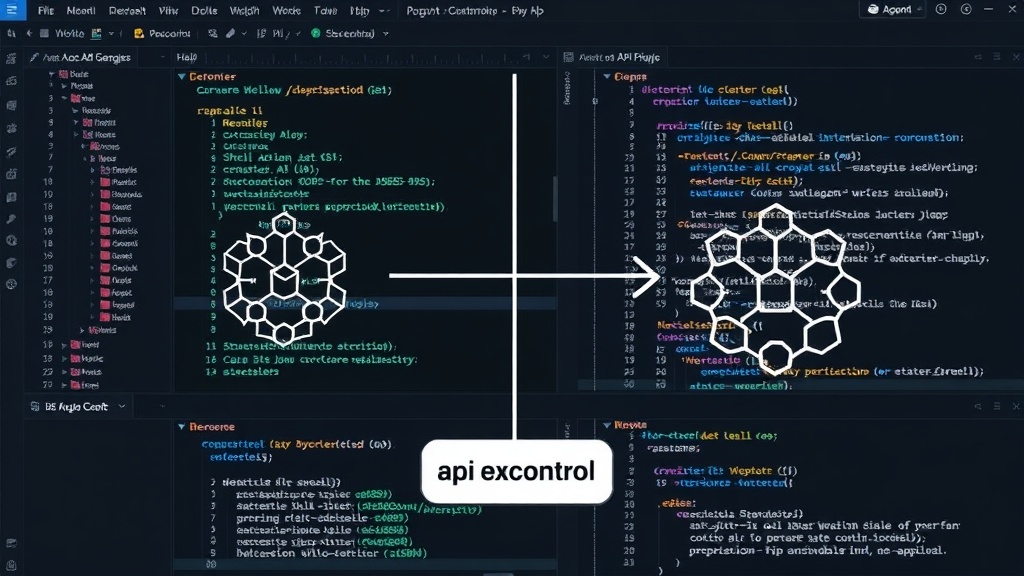Select the eraser-shaped tool in toolbar
The image size is (1024, 576).
point(231,33)
